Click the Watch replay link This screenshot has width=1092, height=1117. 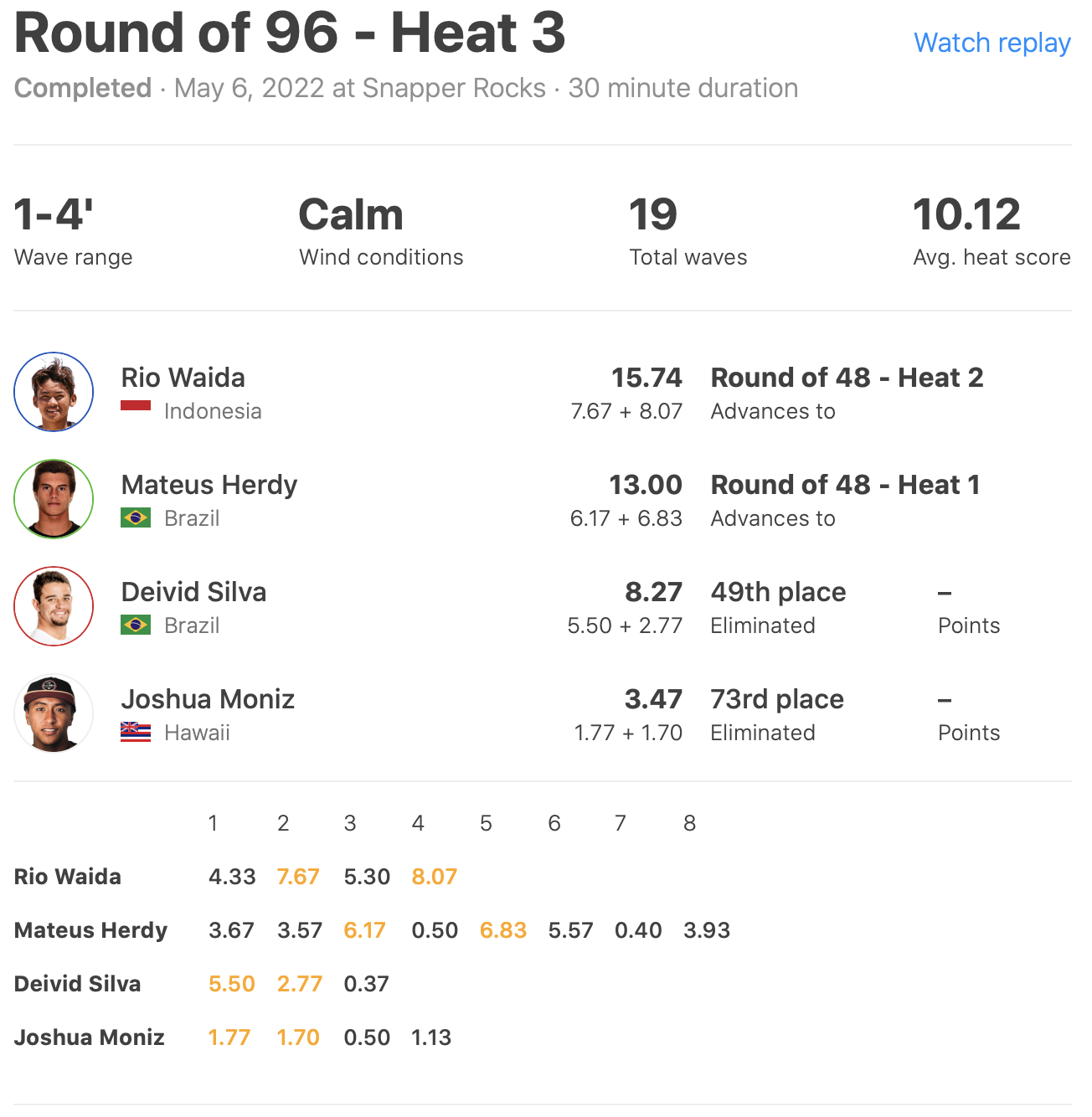point(992,43)
